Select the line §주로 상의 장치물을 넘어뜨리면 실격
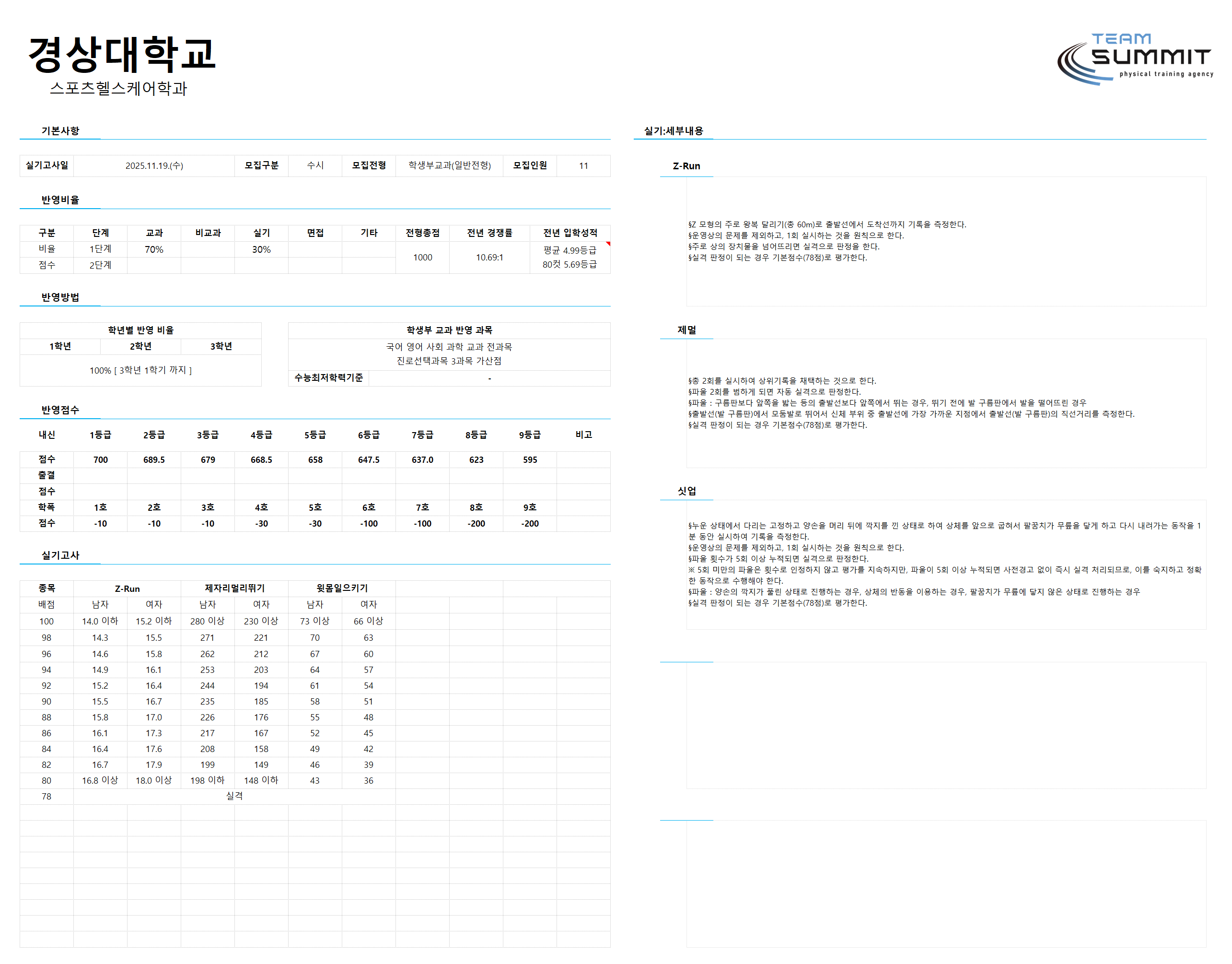 (x=783, y=247)
